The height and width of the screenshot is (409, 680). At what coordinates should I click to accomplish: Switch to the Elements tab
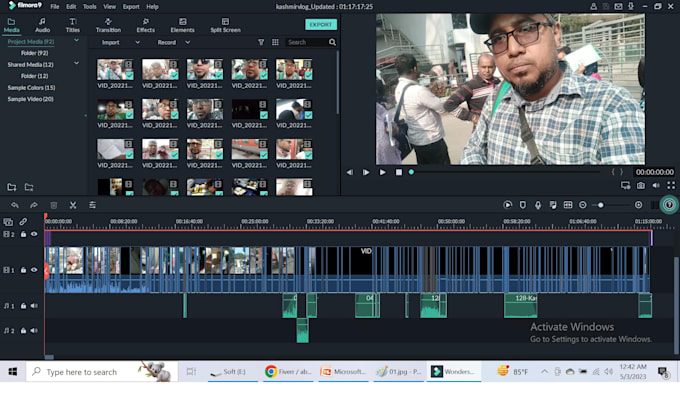click(x=183, y=25)
